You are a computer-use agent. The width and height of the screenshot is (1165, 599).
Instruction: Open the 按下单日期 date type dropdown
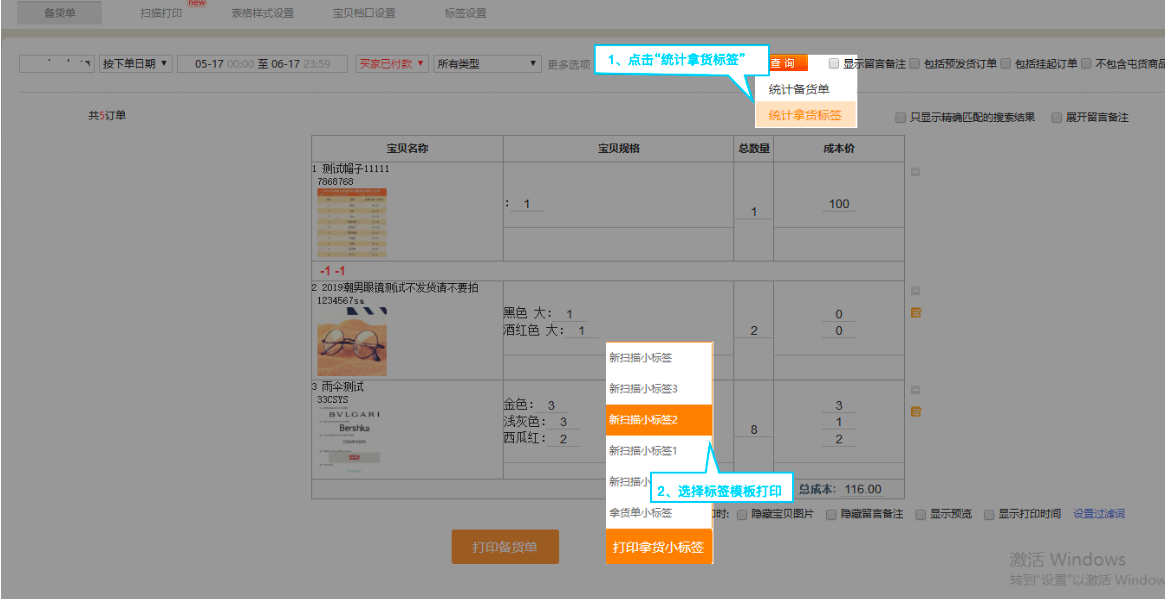(x=136, y=64)
